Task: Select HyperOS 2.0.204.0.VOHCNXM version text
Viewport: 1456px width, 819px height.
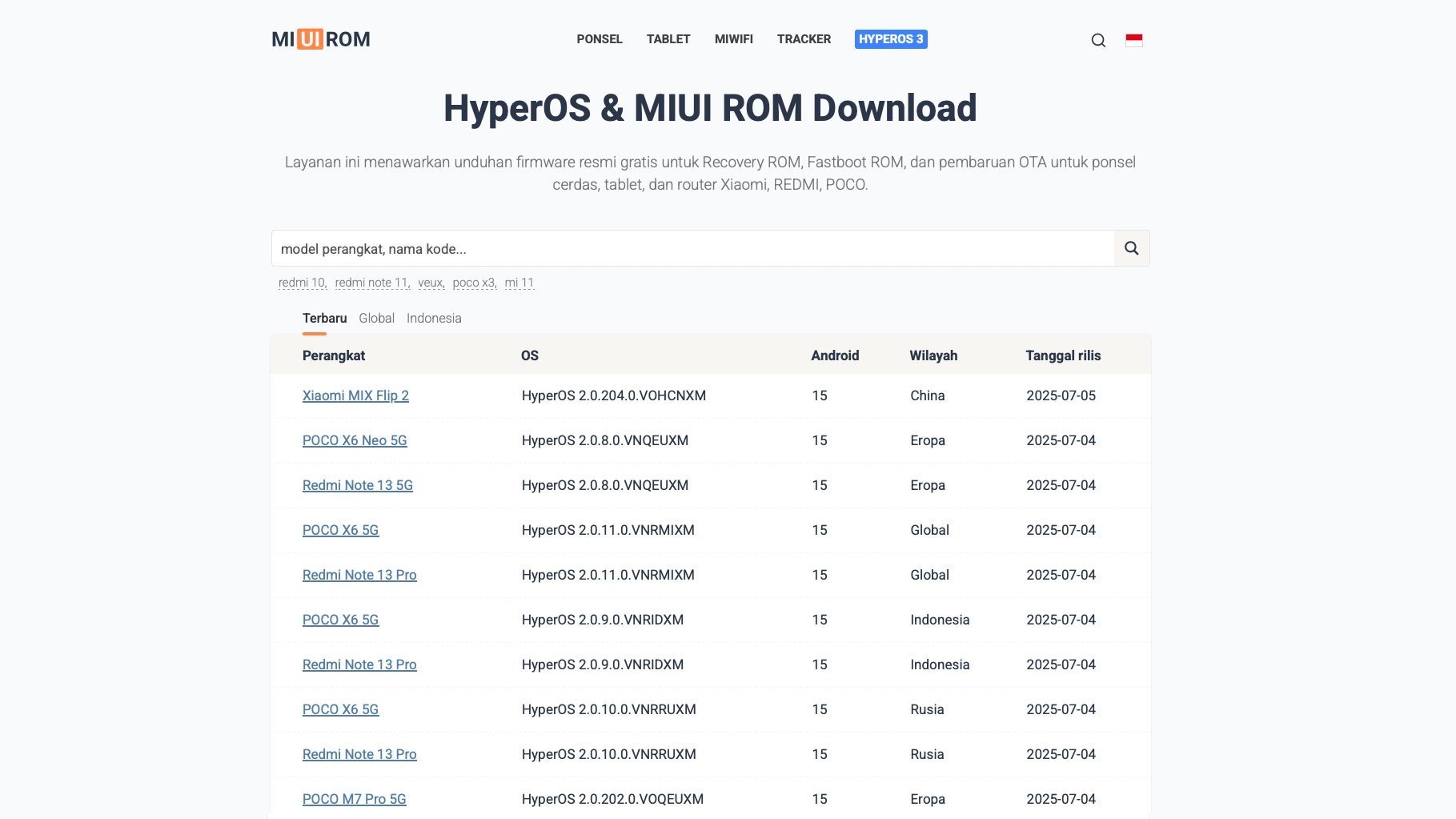Action: (614, 395)
